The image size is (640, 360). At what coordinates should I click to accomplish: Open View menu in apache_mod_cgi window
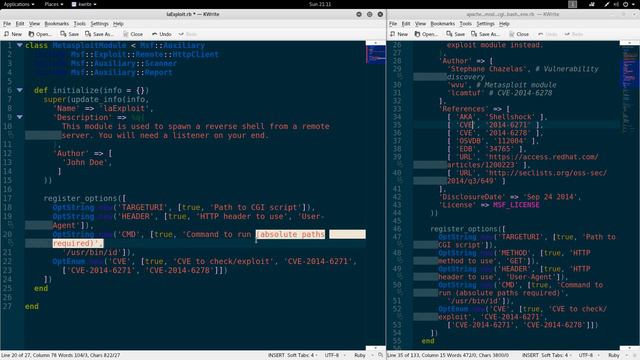[x=421, y=24]
